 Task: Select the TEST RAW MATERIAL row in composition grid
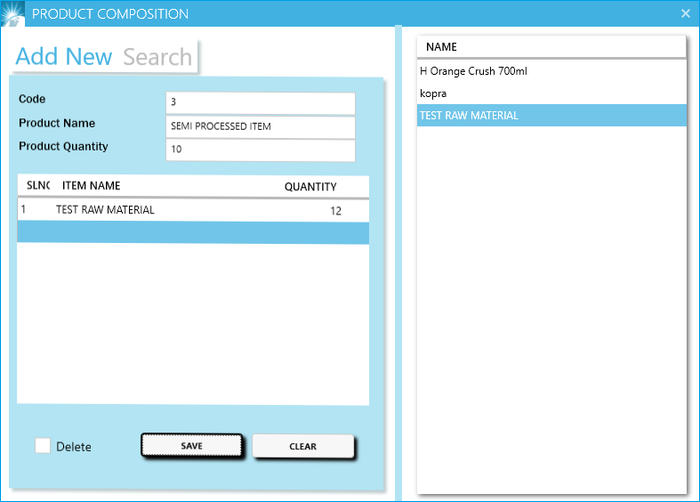(105, 210)
